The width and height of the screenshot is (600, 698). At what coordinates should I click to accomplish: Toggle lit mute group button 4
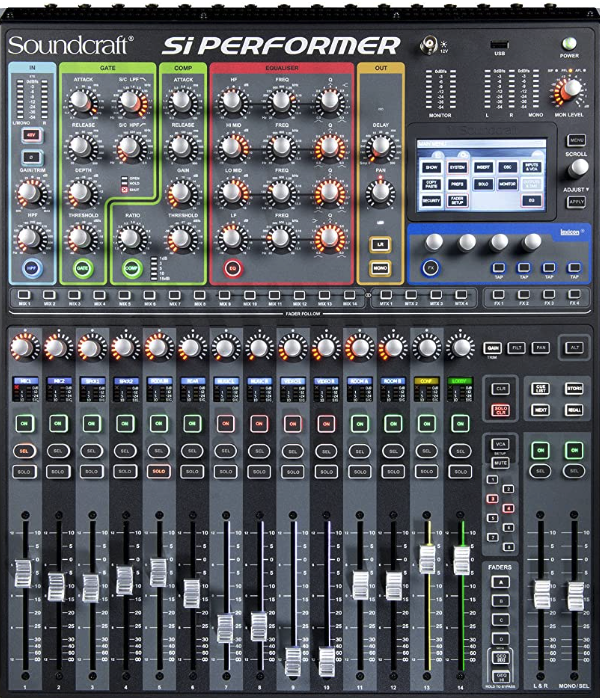point(509,508)
